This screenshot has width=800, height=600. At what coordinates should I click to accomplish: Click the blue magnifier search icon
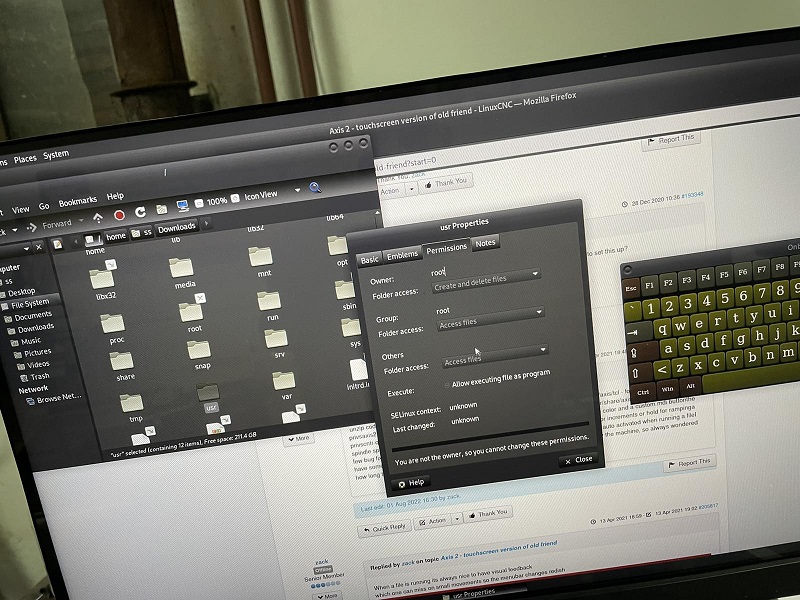pyautogui.click(x=315, y=188)
